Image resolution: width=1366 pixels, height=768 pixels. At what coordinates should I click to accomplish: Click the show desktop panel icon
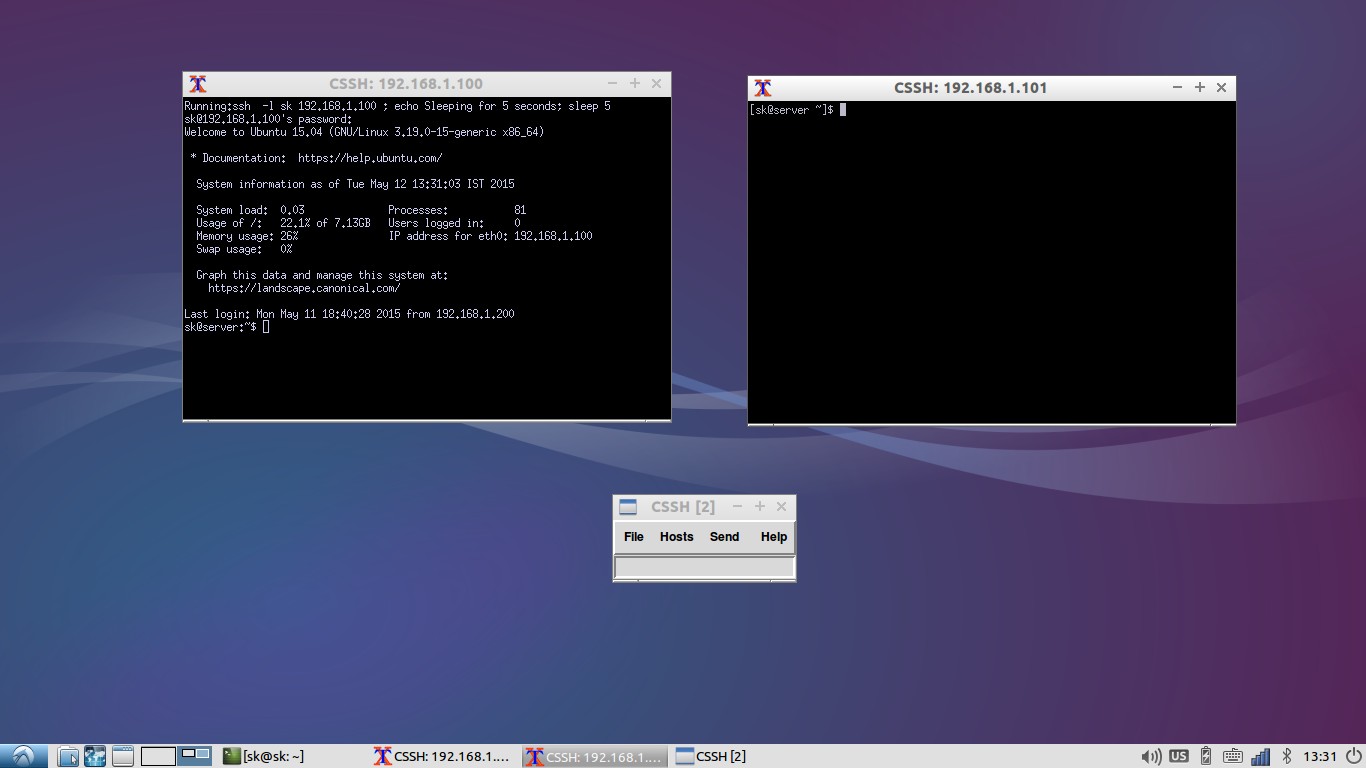click(x=123, y=756)
